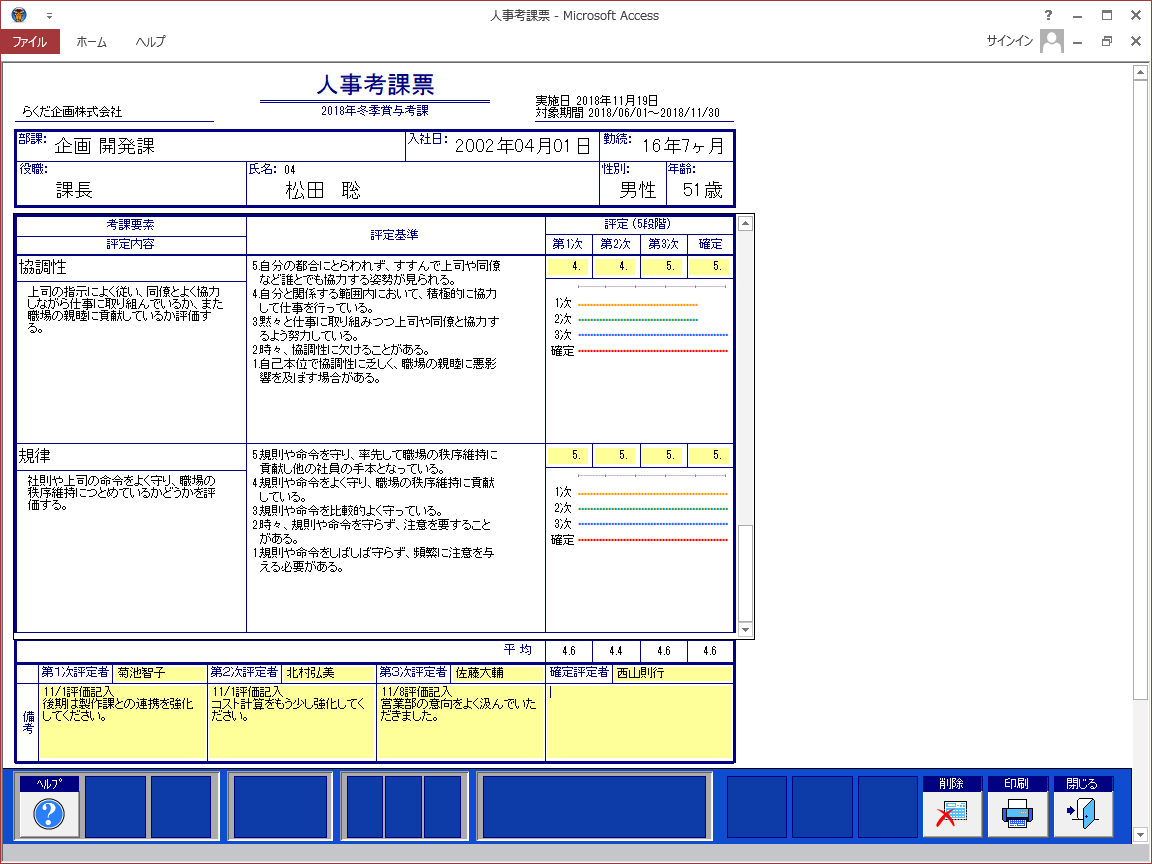Image resolution: width=1152 pixels, height=864 pixels.
Task: Click the 平均 row label
Action: (518, 649)
